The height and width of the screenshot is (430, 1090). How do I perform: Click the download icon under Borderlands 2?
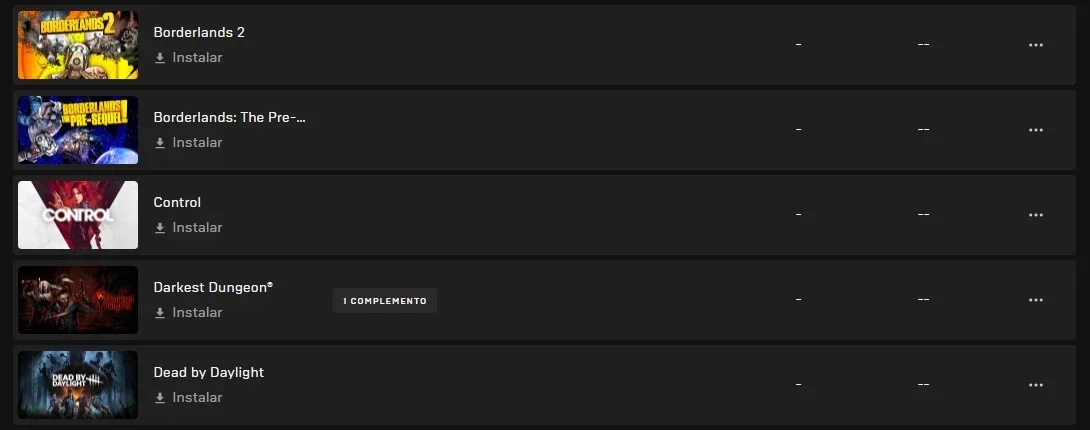tap(160, 58)
